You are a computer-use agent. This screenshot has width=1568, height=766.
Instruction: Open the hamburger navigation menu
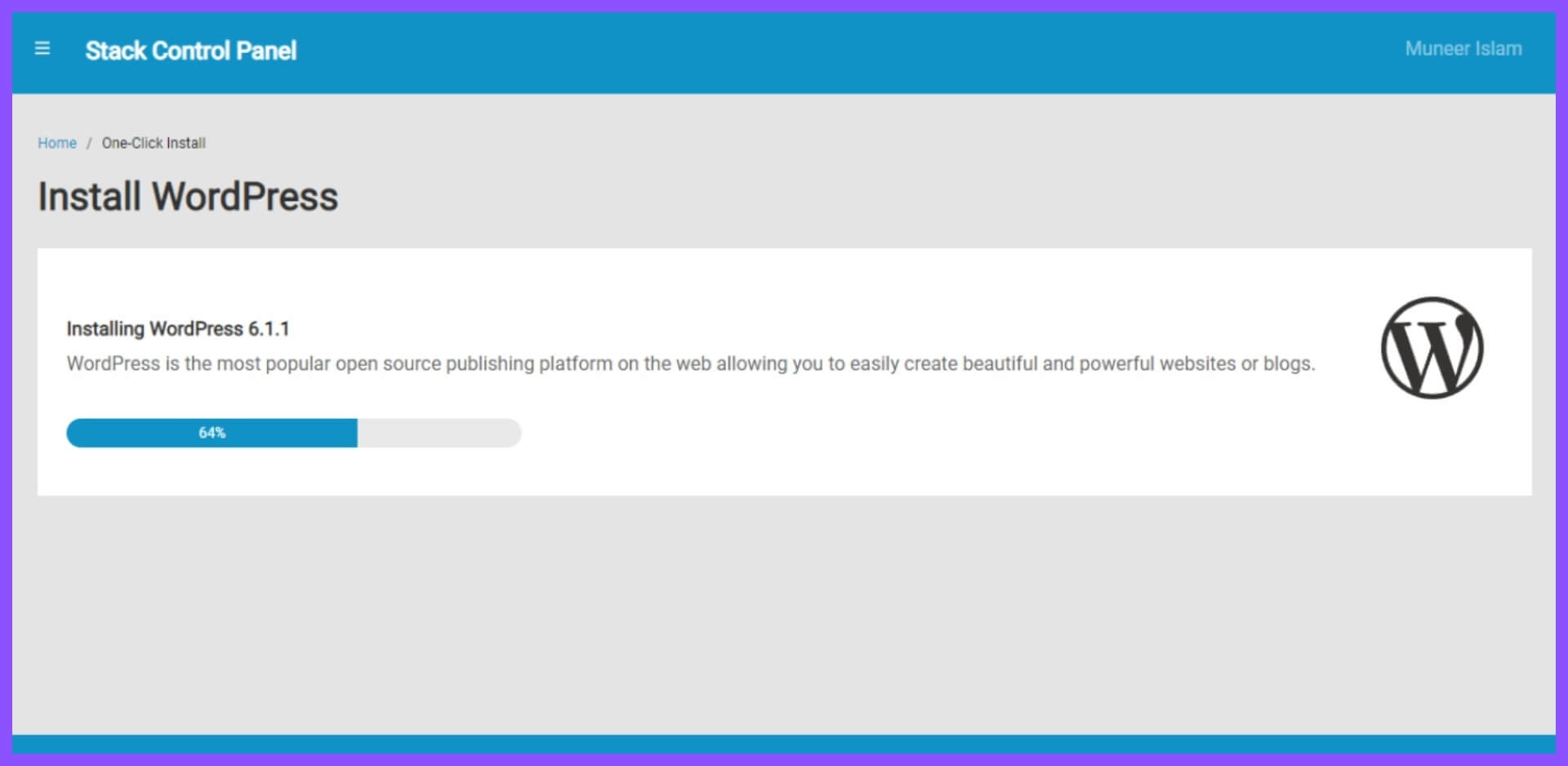(42, 49)
